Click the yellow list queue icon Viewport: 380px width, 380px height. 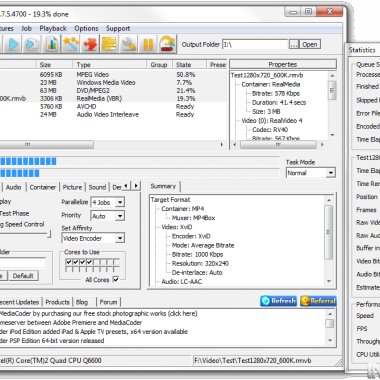pyautogui.click(x=109, y=44)
